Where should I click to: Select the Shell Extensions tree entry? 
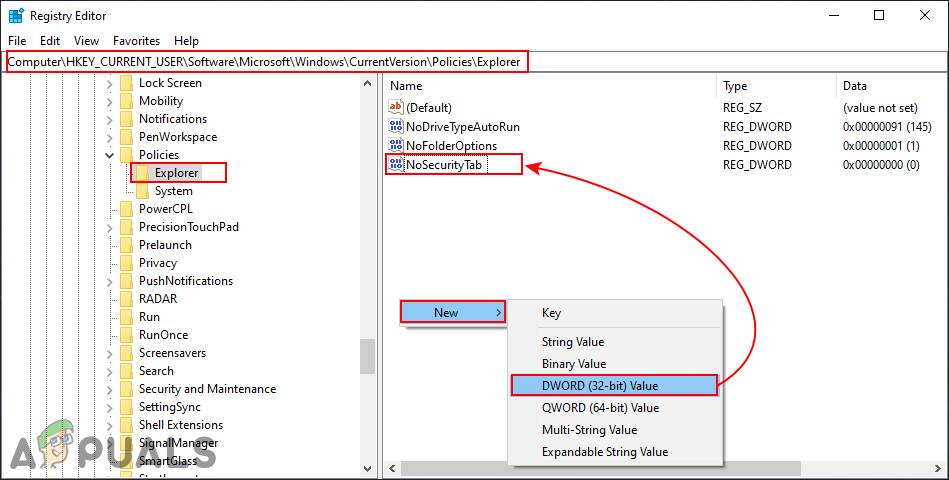tap(181, 425)
